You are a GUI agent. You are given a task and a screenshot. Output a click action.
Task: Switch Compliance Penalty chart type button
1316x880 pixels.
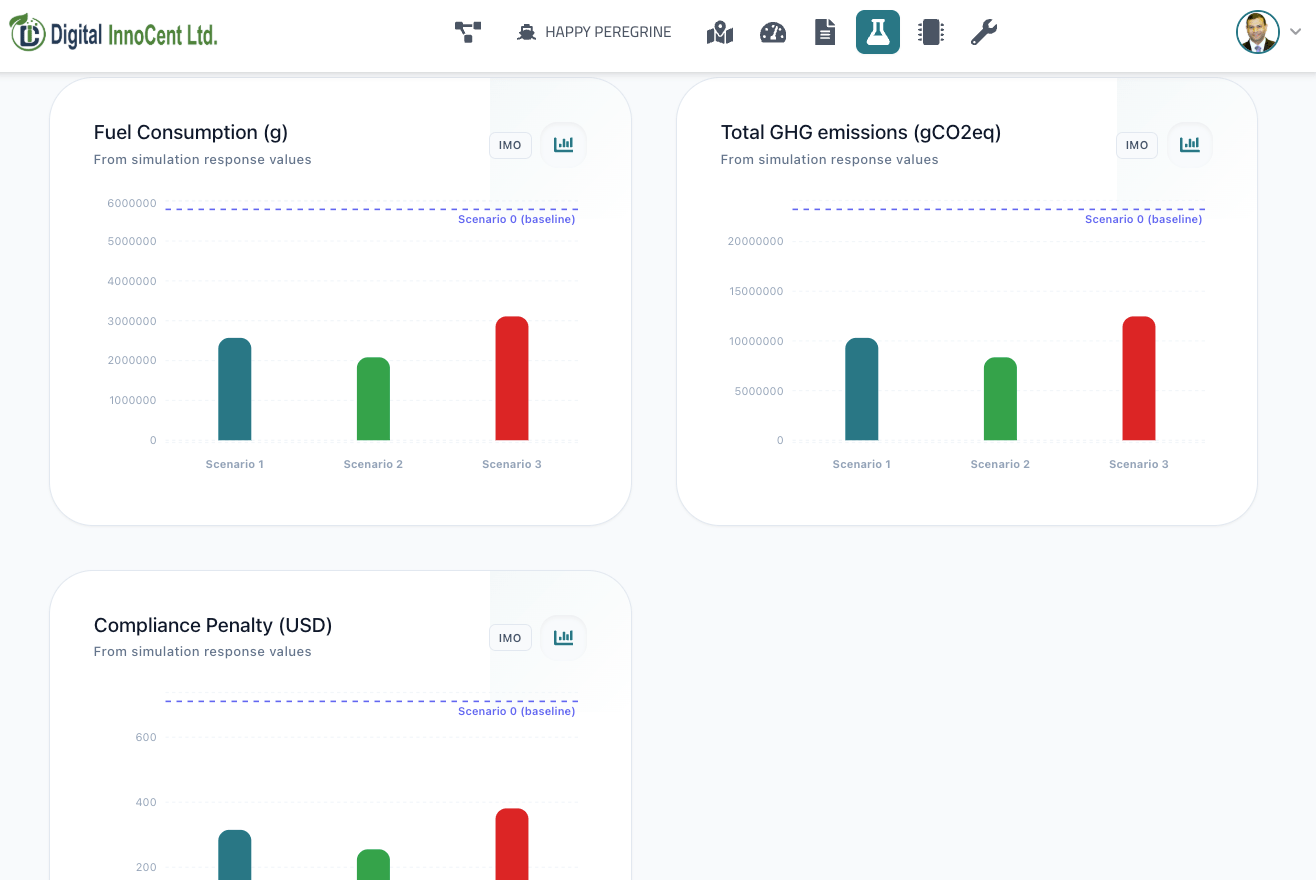[564, 638]
